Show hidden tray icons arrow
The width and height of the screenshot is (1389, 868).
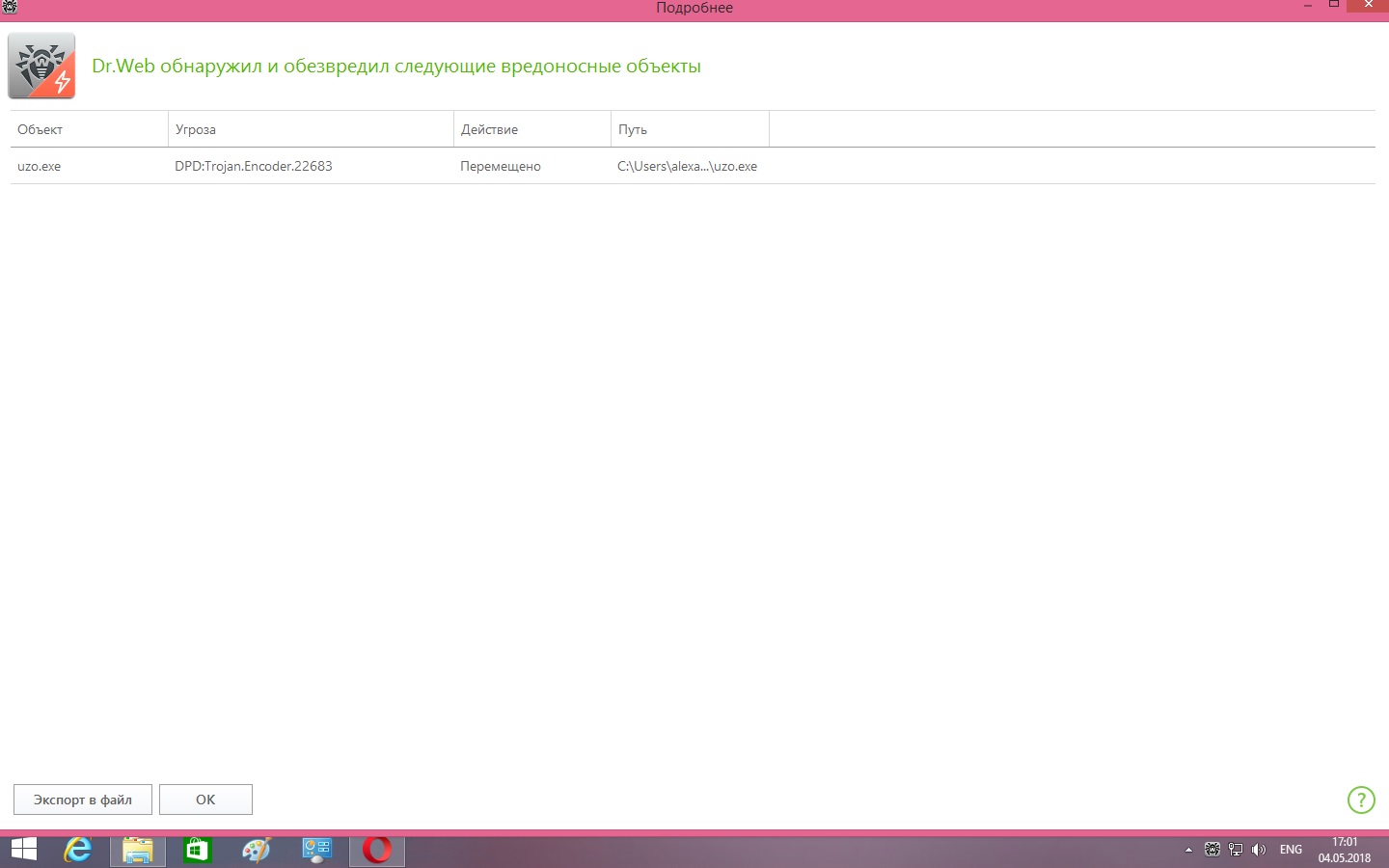(1188, 850)
